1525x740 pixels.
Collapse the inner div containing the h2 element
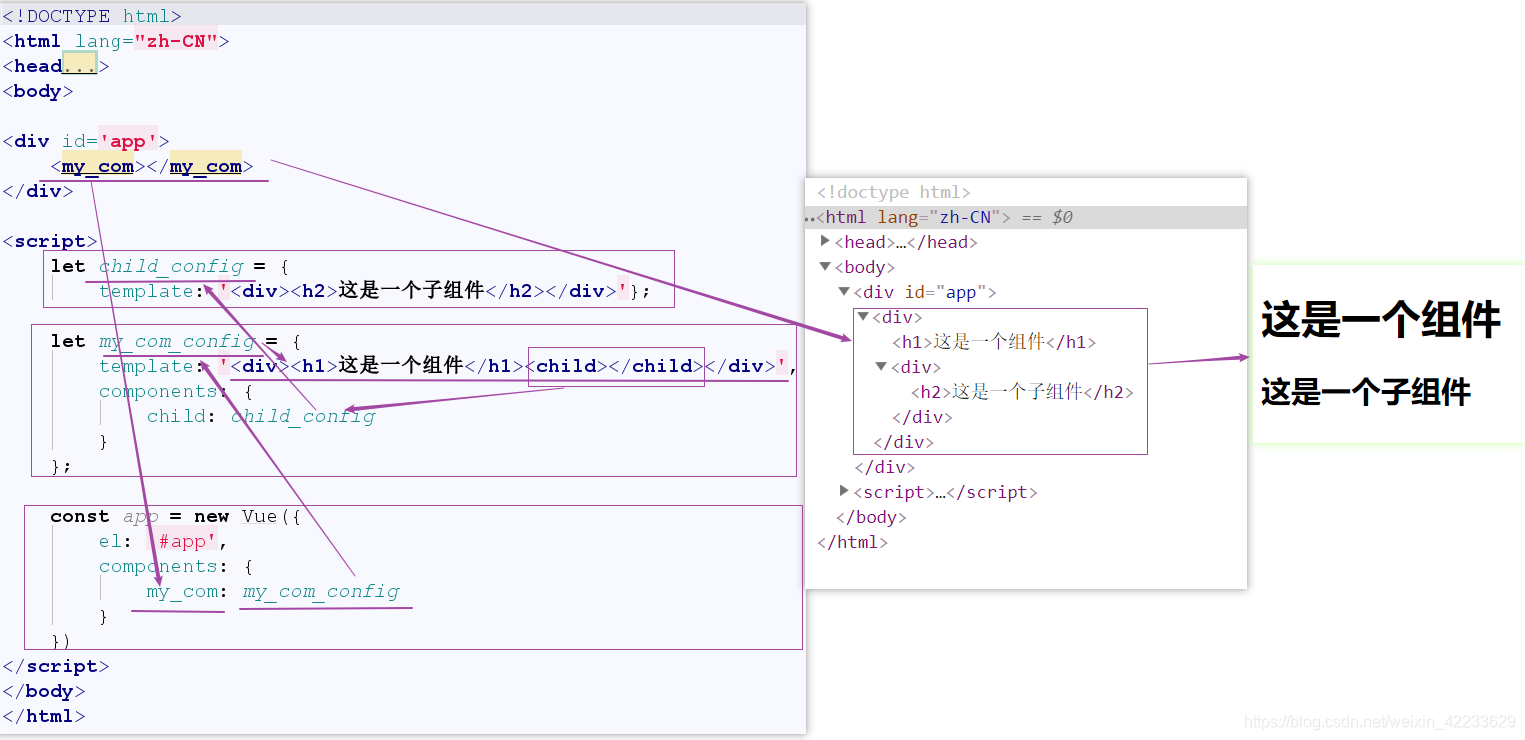point(881,367)
